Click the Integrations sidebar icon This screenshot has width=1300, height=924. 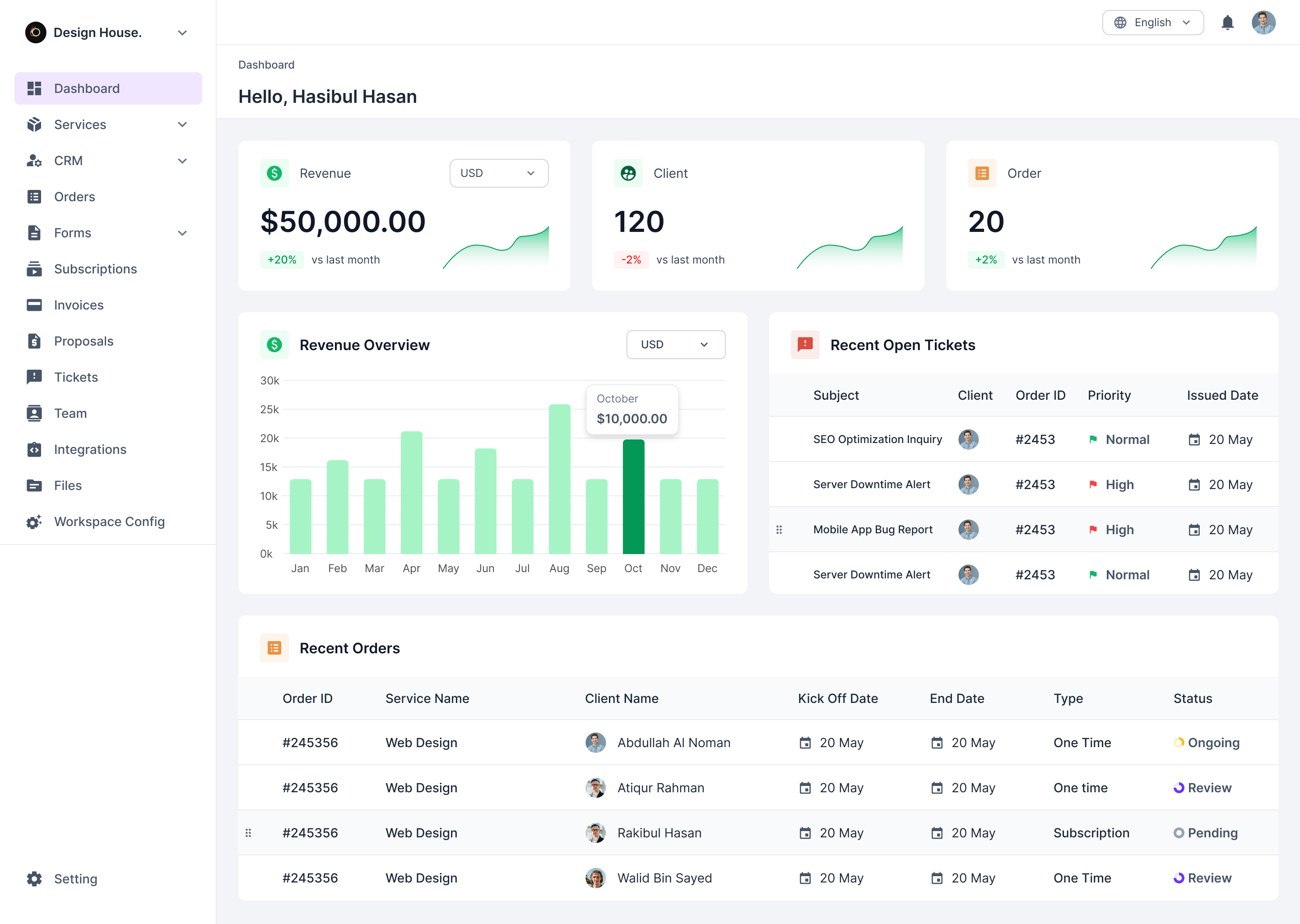tap(34, 449)
